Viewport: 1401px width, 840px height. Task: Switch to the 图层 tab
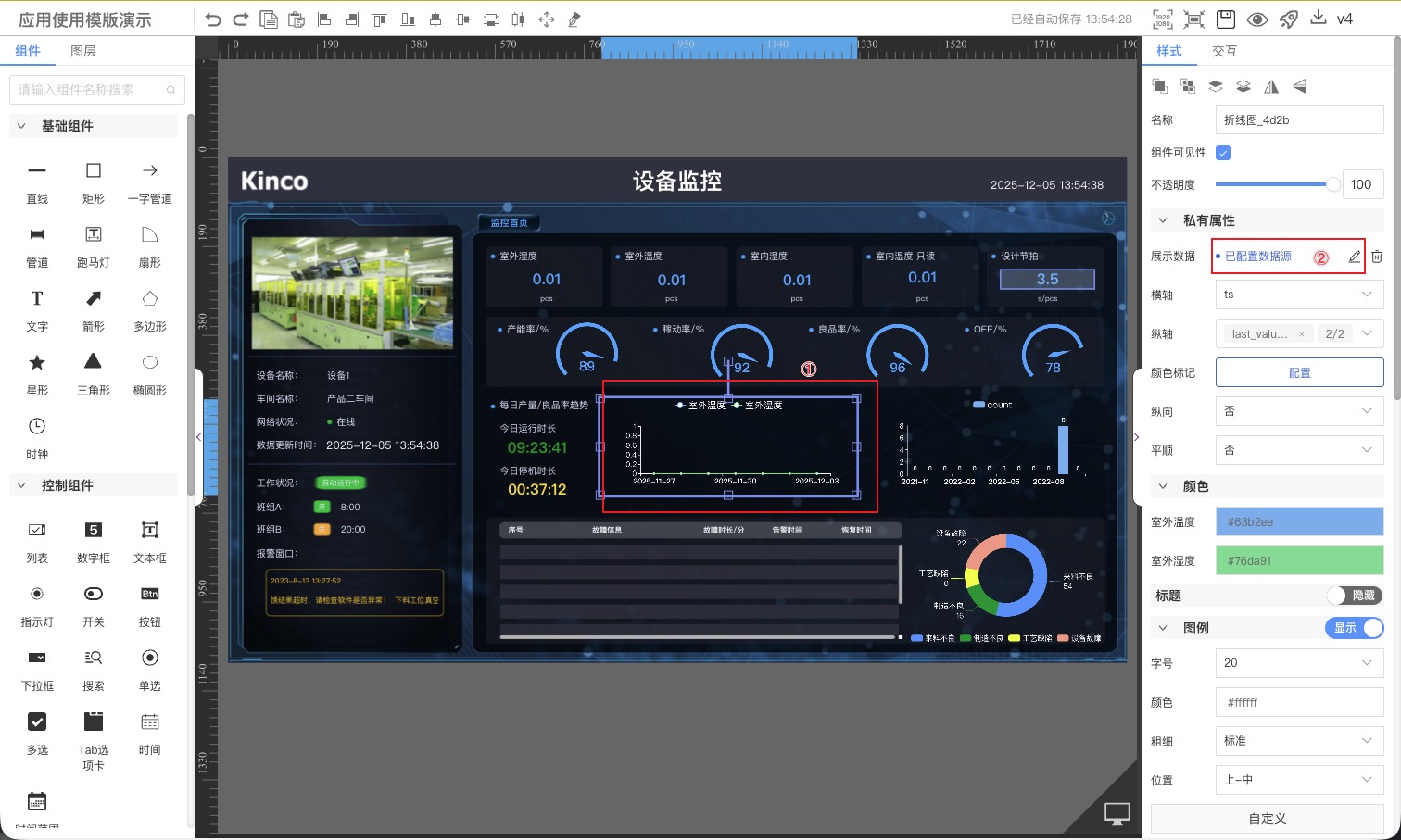tap(83, 51)
